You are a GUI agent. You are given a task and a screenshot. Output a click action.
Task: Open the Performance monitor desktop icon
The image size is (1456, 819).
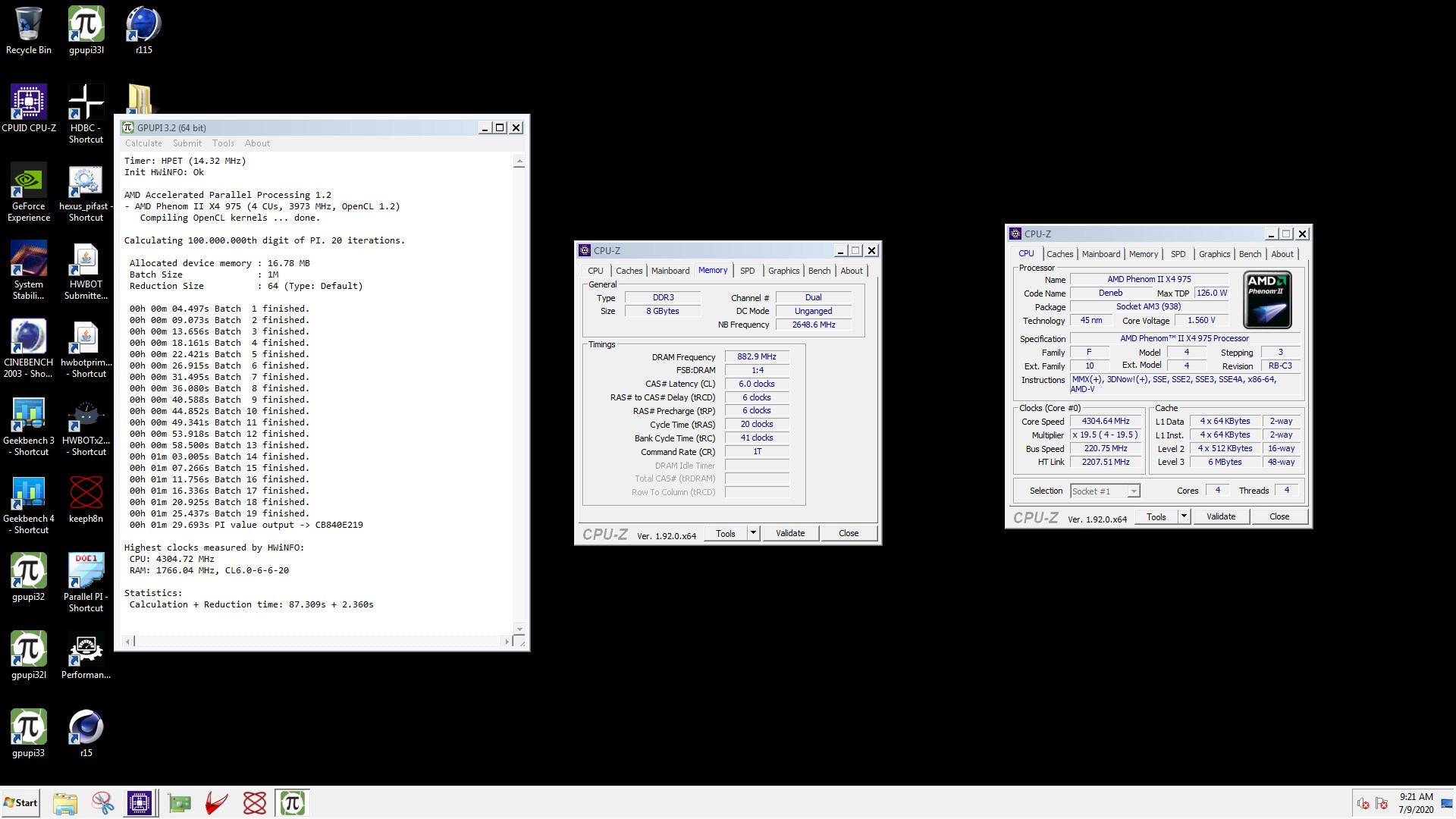click(x=86, y=655)
